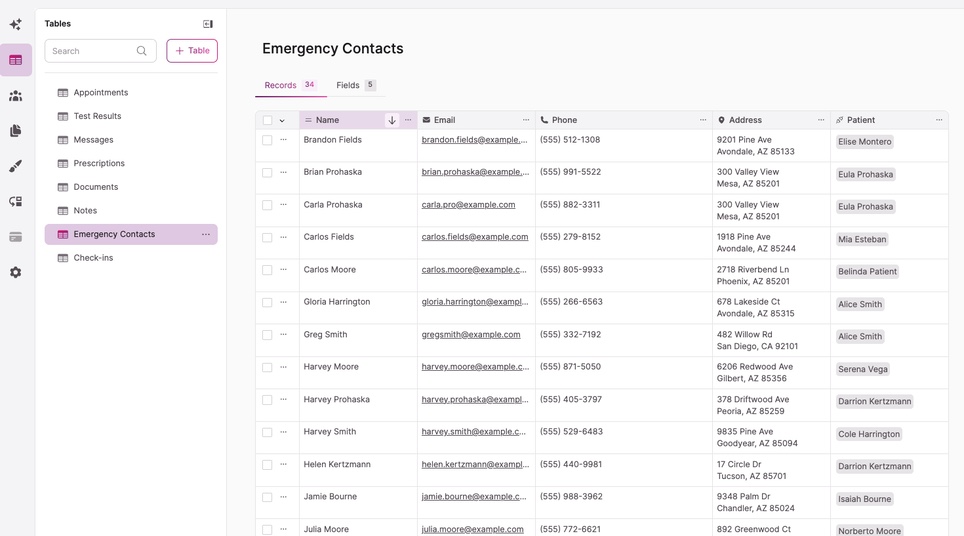Open row menu for Carlos Fields

click(283, 237)
